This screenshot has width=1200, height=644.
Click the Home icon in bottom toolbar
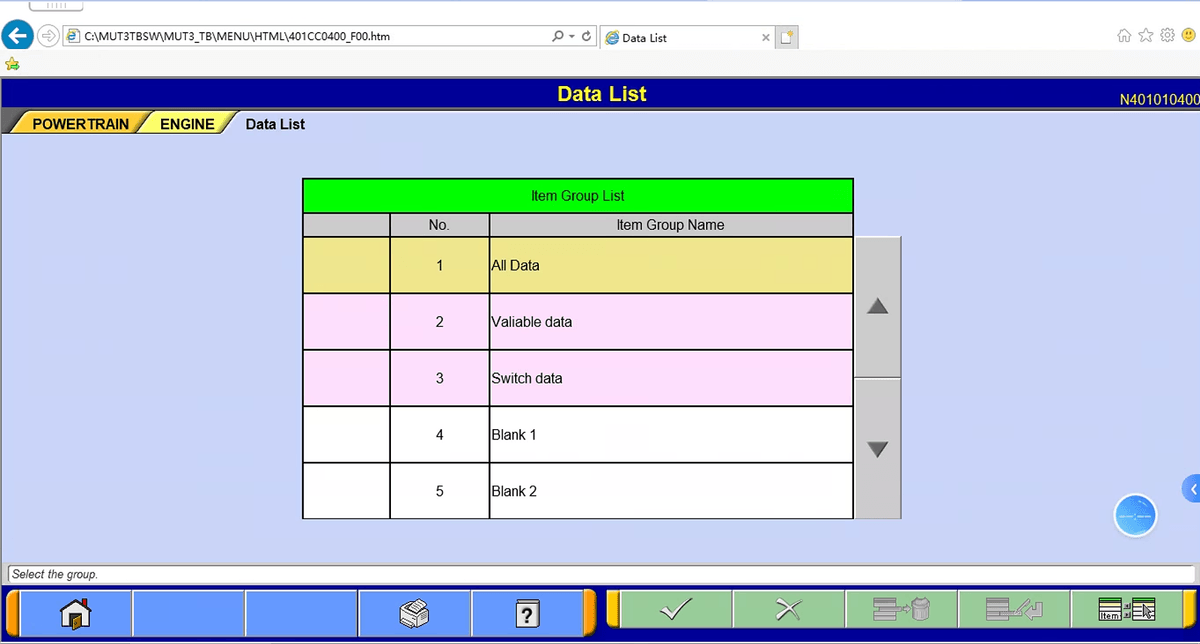click(x=75, y=611)
